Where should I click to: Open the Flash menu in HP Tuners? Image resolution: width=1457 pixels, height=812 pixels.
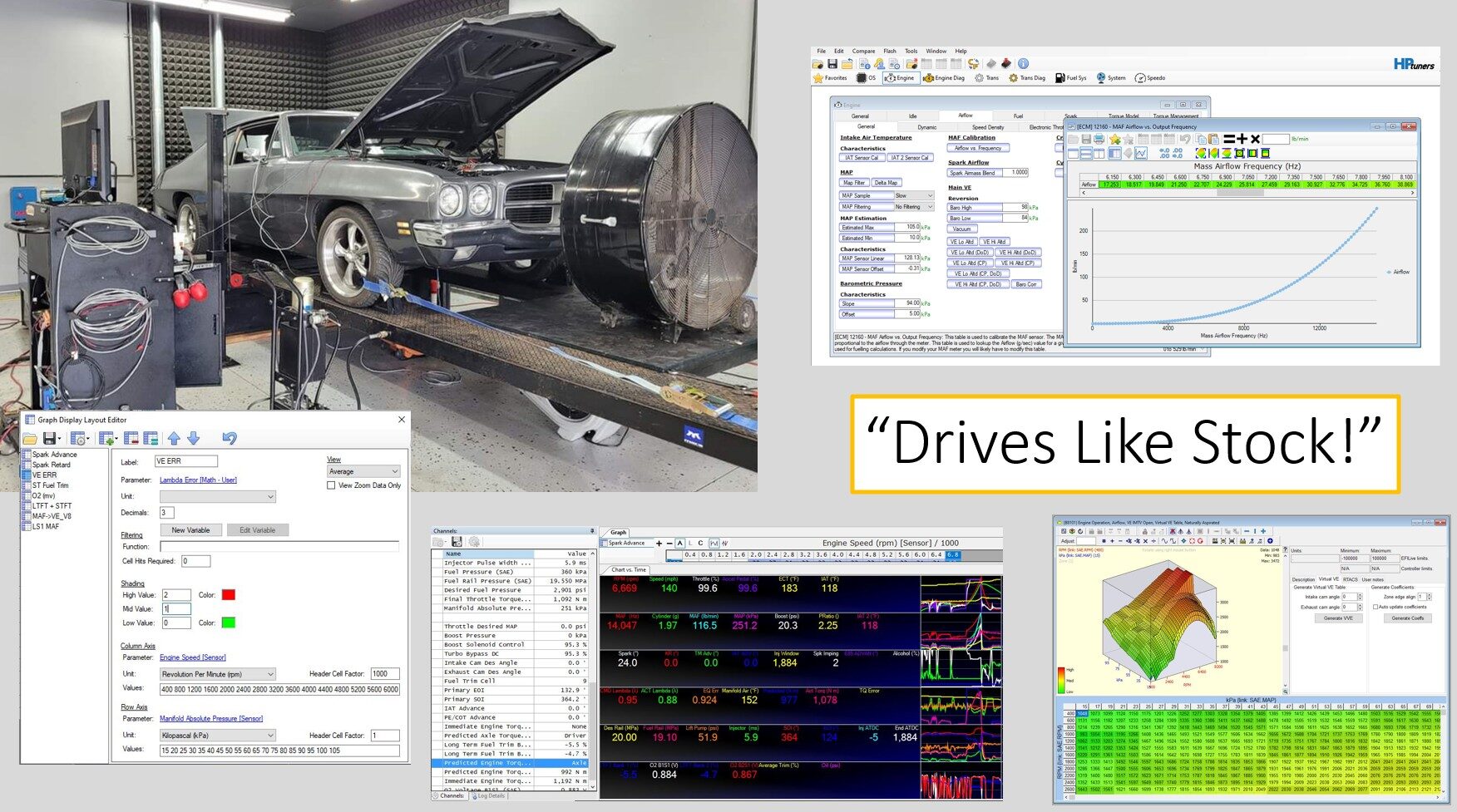890,52
